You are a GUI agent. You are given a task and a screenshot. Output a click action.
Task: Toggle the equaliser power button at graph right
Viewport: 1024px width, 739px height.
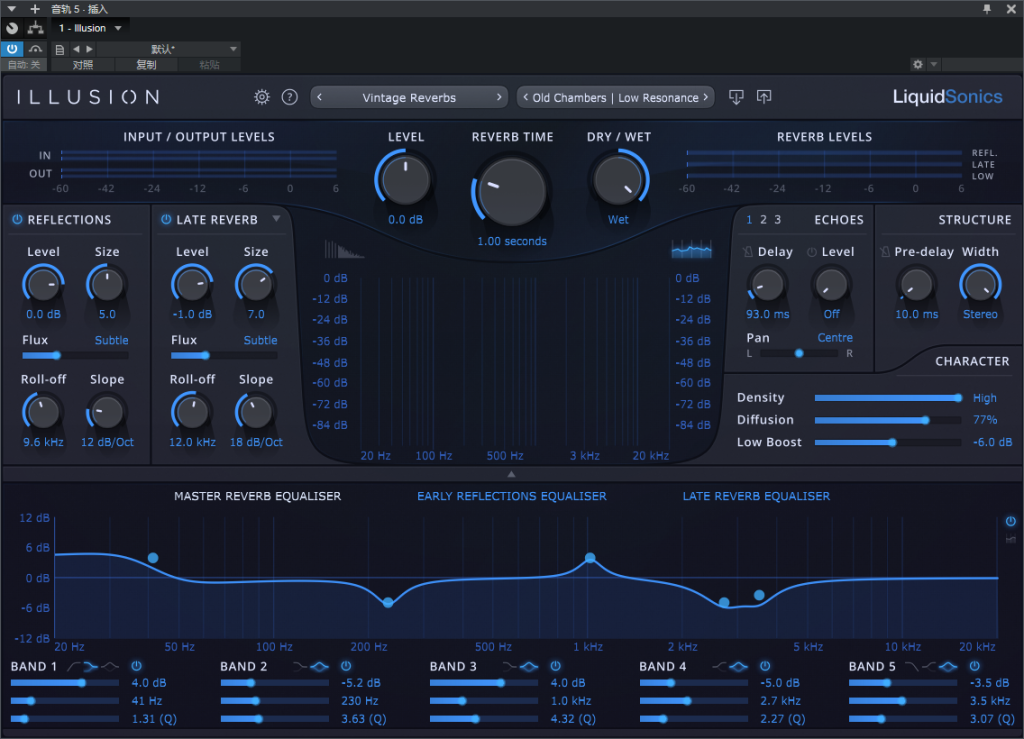pyautogui.click(x=1010, y=521)
